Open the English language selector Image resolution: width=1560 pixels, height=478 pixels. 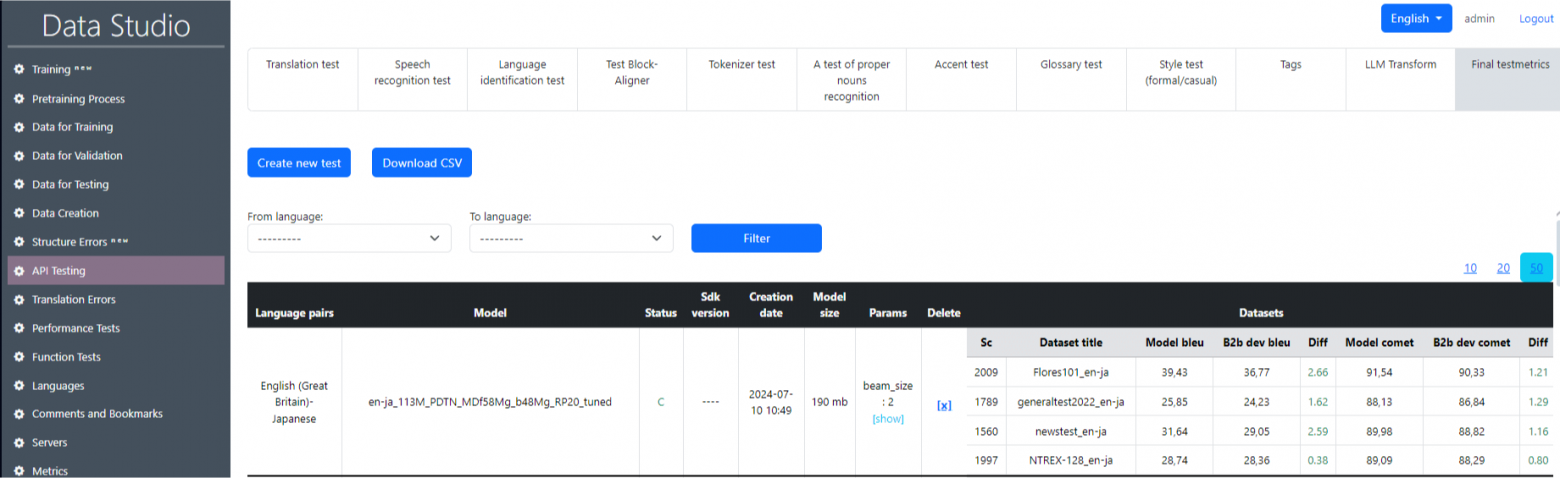[1415, 19]
